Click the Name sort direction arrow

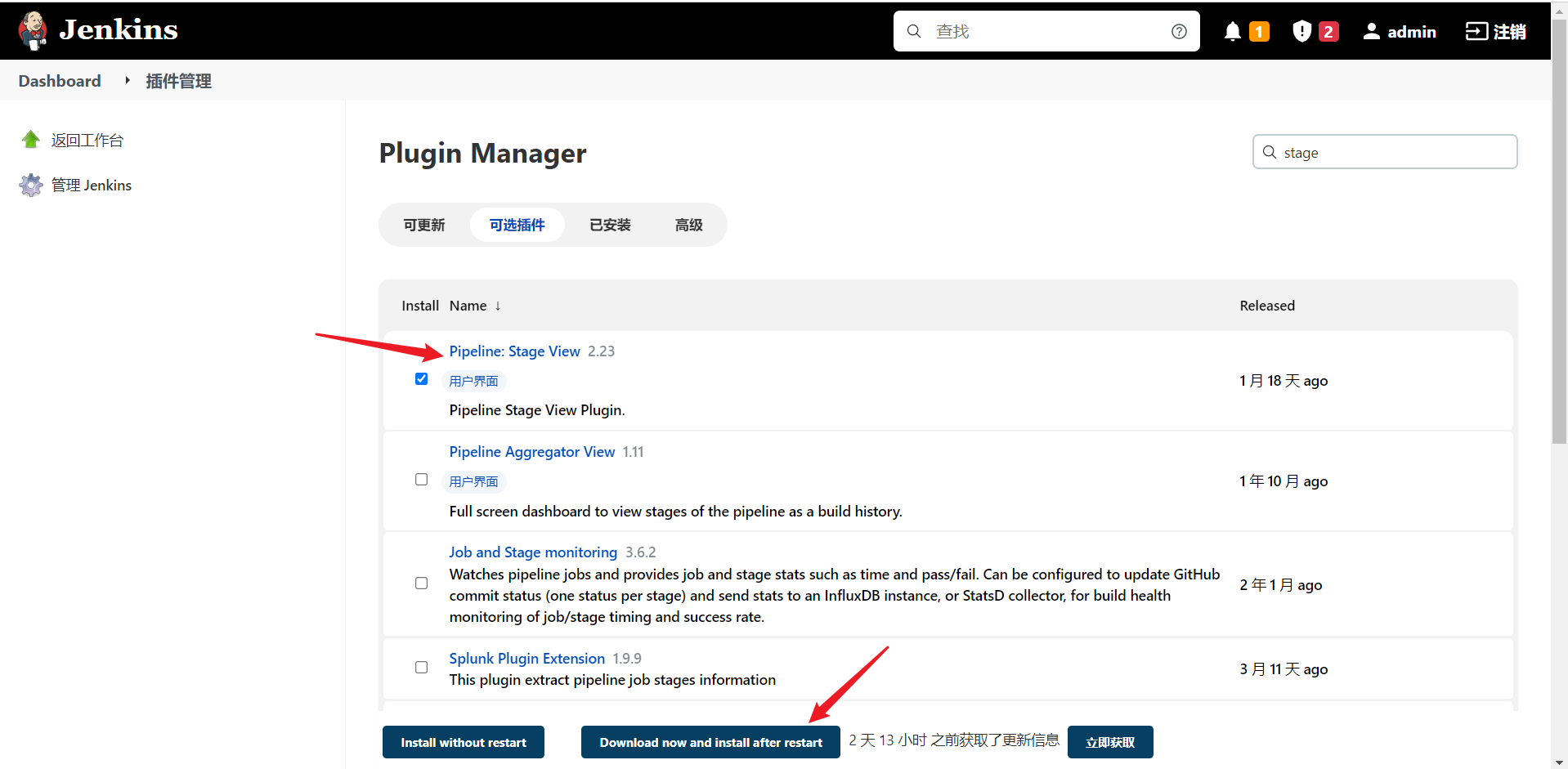(497, 306)
